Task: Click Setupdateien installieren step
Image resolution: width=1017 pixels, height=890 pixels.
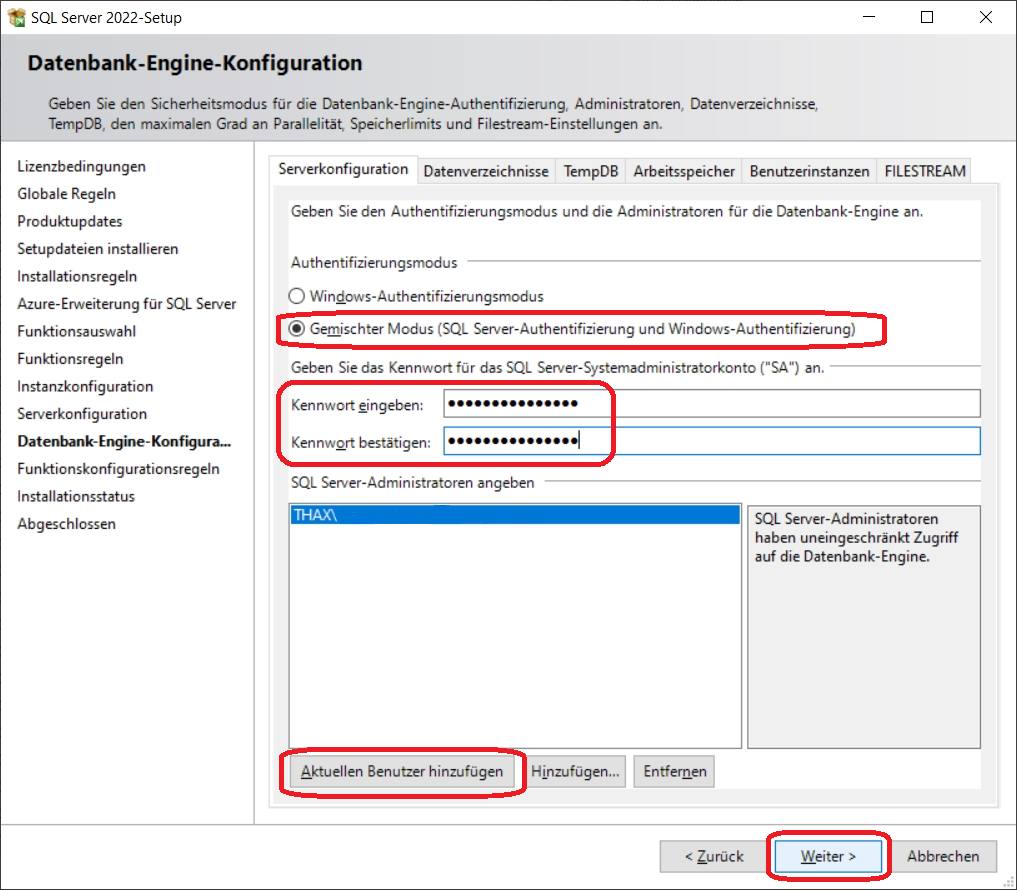Action: click(x=97, y=249)
